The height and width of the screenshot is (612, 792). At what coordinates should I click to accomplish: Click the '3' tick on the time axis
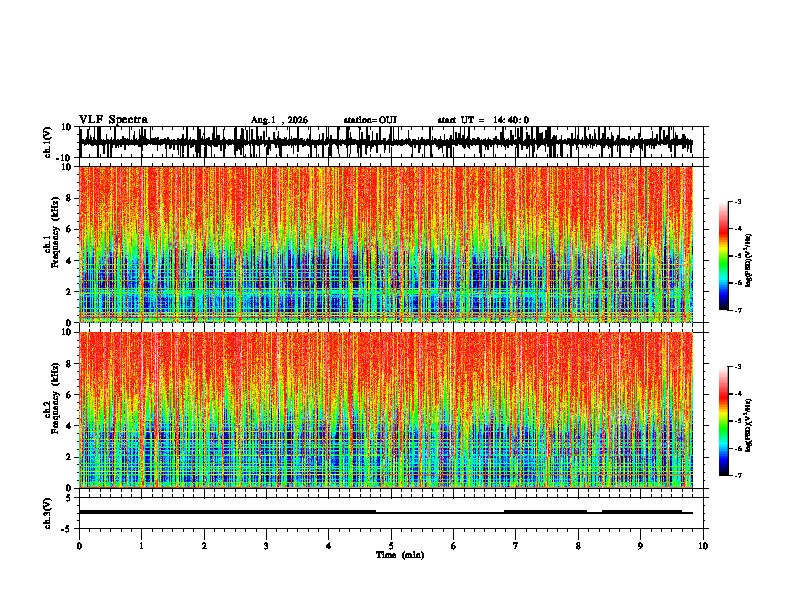point(266,546)
